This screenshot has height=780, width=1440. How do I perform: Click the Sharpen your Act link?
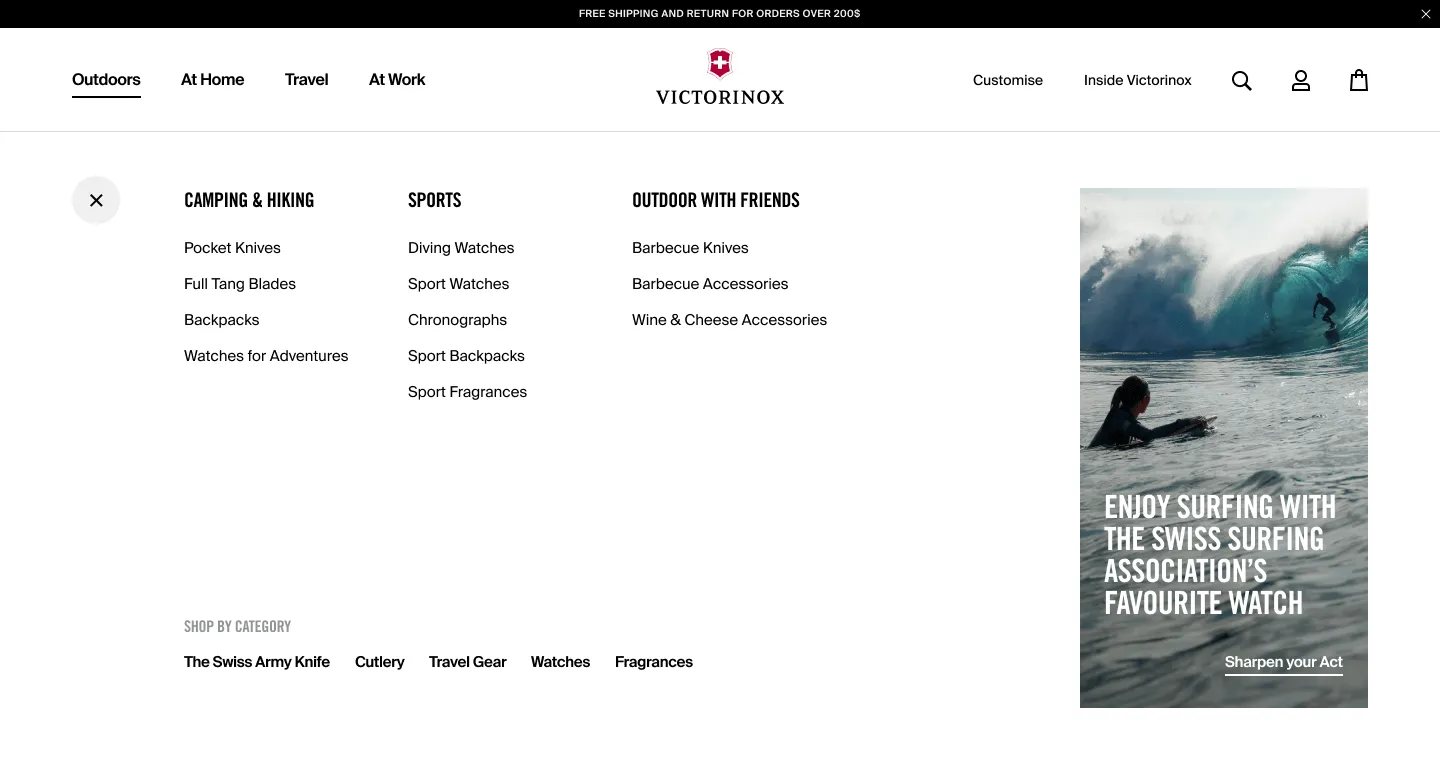[1283, 662]
